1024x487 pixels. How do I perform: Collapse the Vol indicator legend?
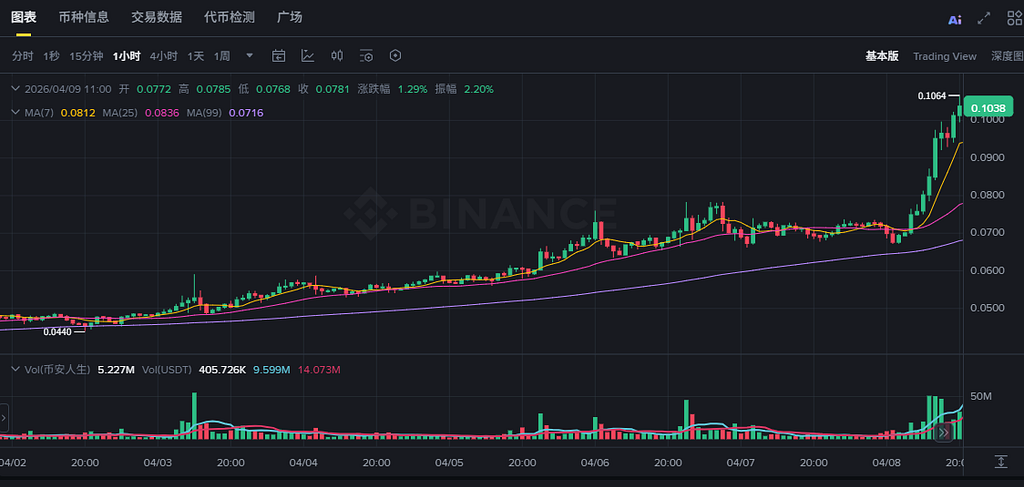(14, 370)
